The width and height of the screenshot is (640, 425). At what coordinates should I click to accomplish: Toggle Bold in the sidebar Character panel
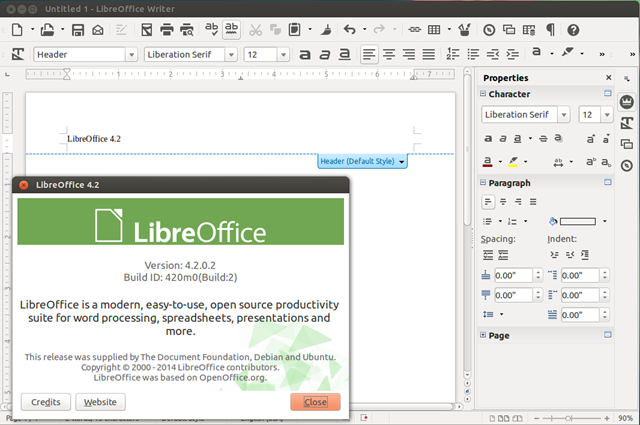(488, 139)
